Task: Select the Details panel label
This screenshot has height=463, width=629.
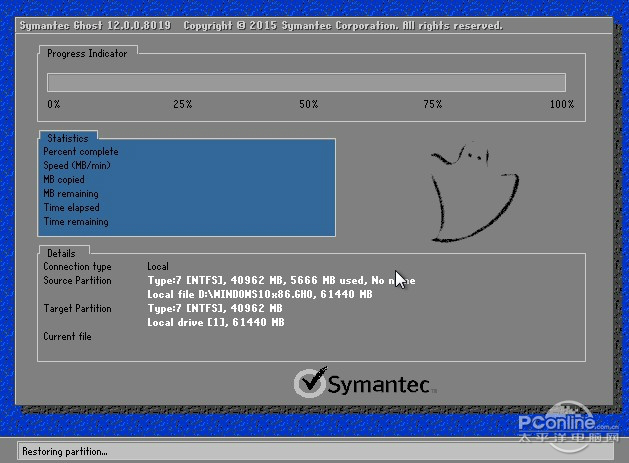Action: [x=61, y=253]
